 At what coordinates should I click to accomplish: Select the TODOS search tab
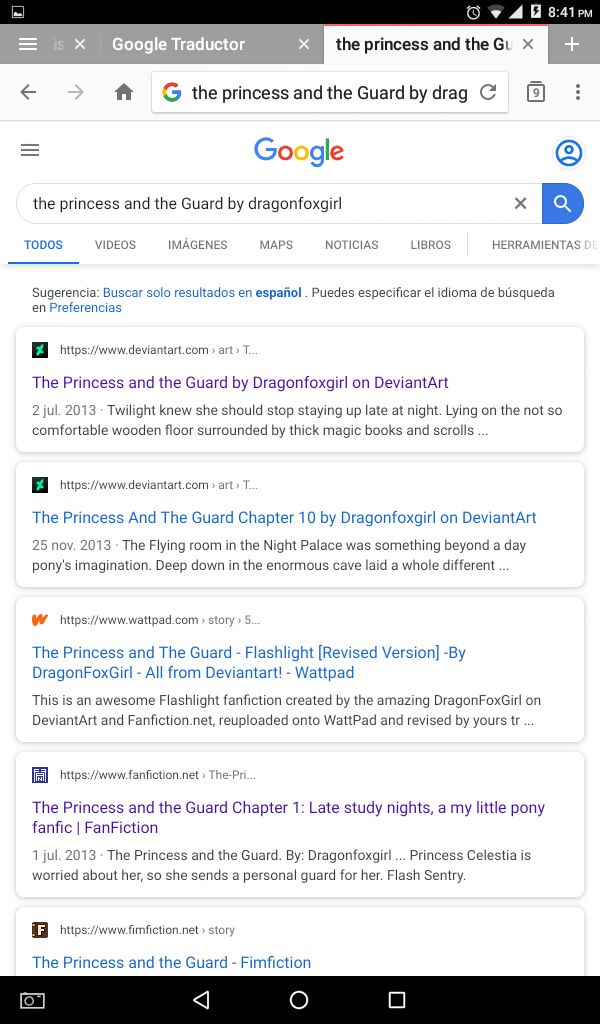click(43, 245)
